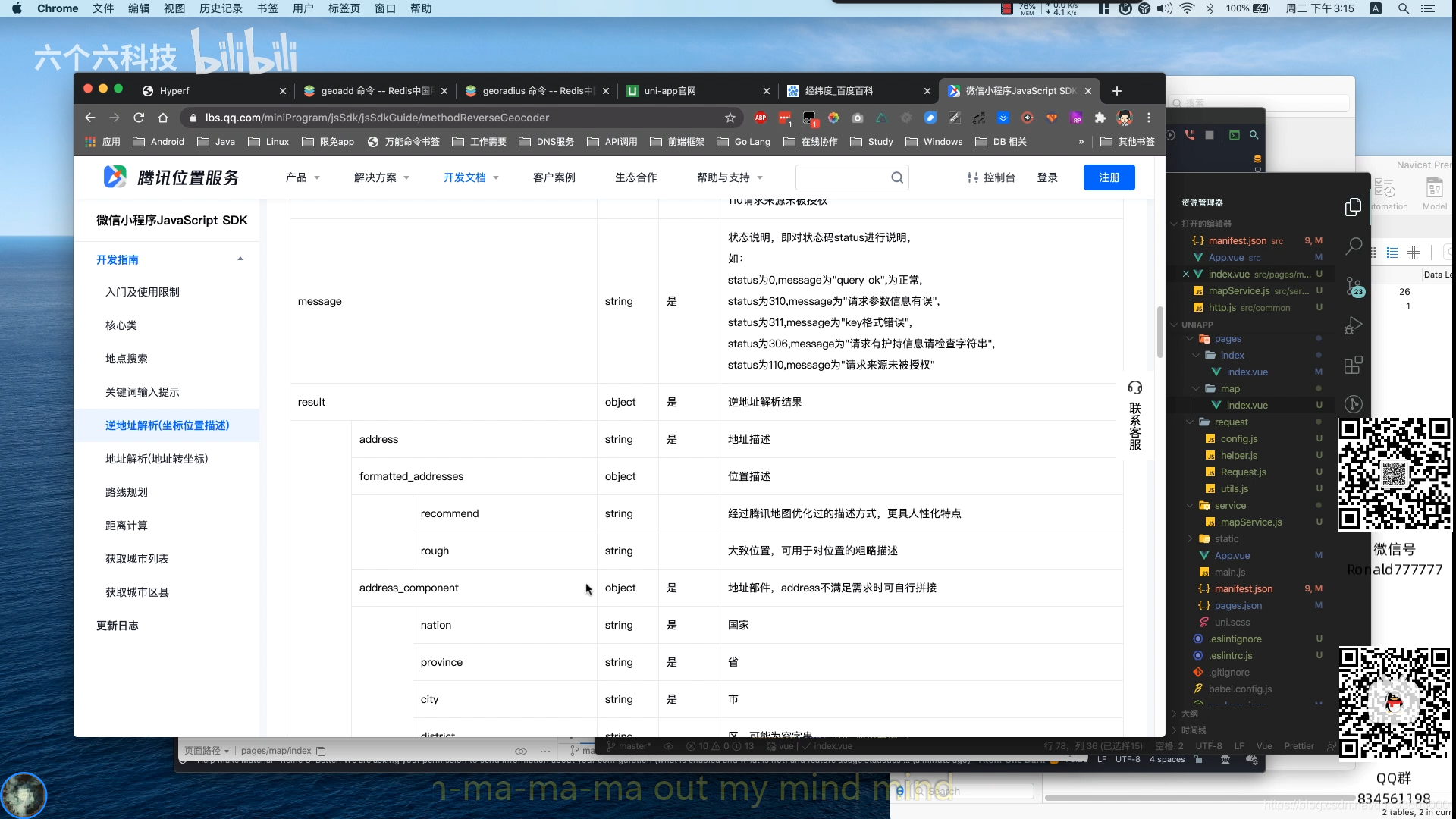Viewport: 1456px width, 819px height.
Task: Toggle the bookmark star in address bar
Action: (730, 118)
